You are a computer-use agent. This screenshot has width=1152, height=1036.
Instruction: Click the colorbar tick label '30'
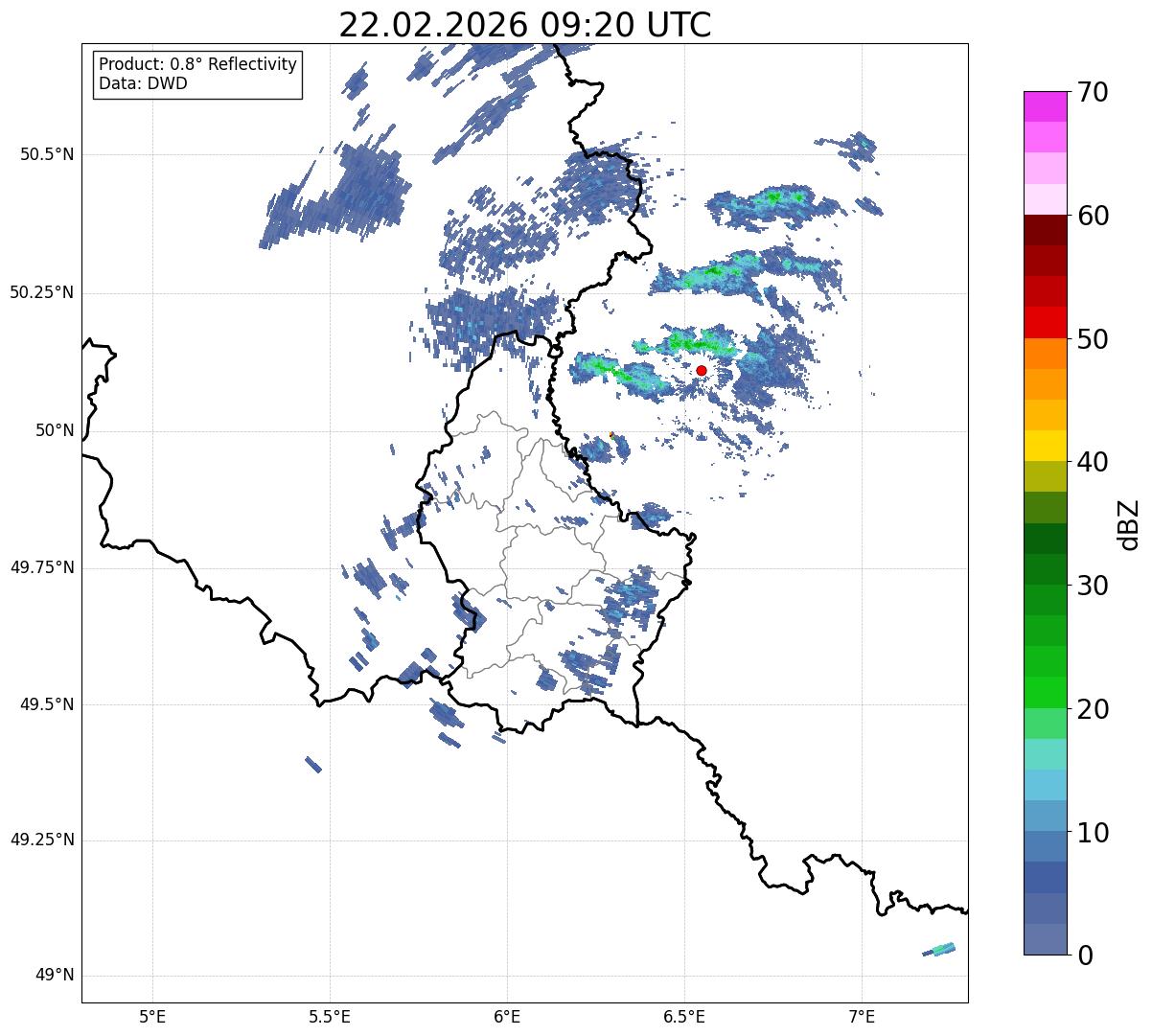point(1093,586)
